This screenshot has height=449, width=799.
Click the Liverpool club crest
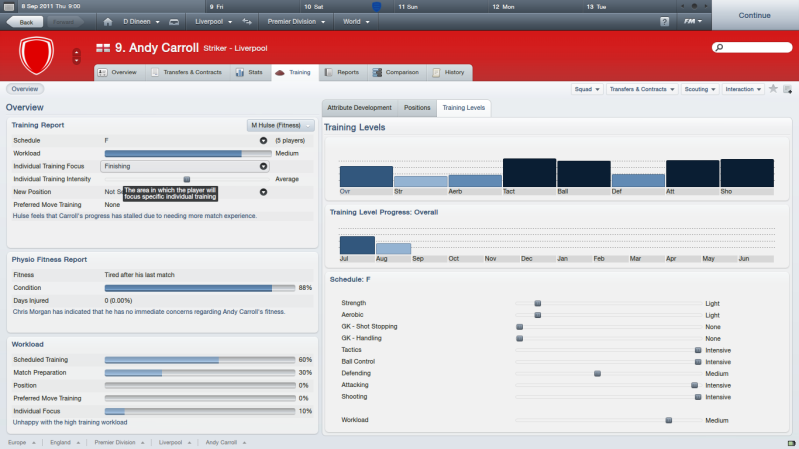[36, 55]
